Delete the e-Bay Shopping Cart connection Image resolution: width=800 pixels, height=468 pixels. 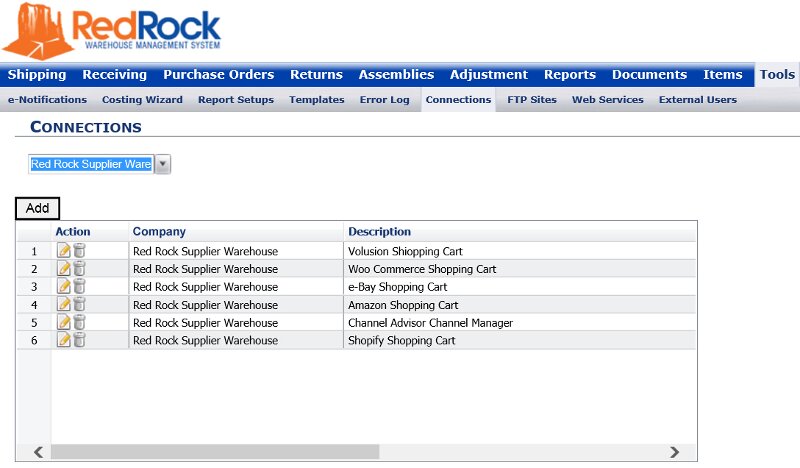click(79, 287)
